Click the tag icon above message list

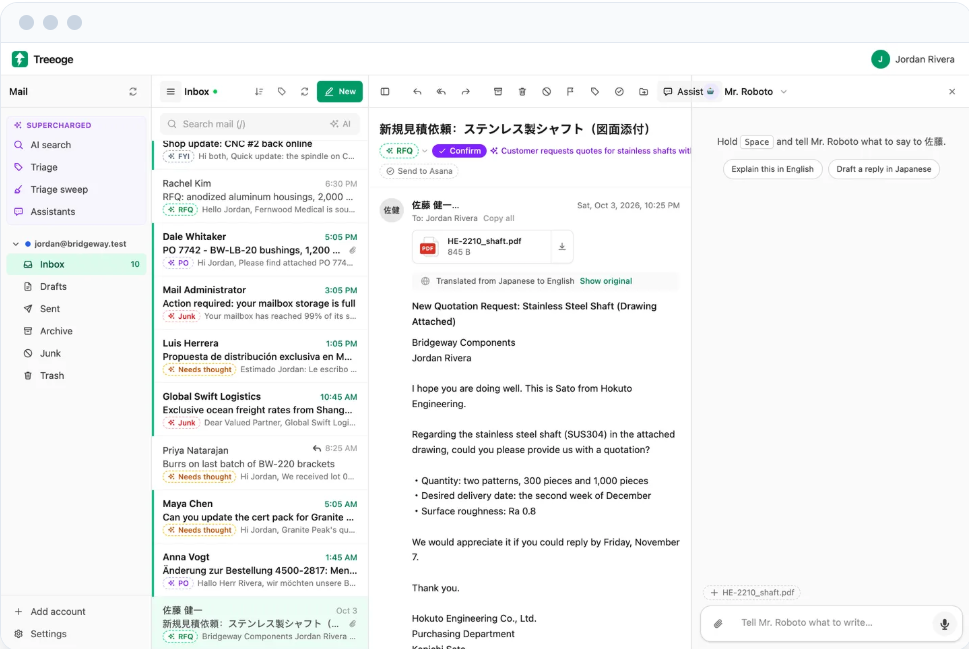click(282, 91)
